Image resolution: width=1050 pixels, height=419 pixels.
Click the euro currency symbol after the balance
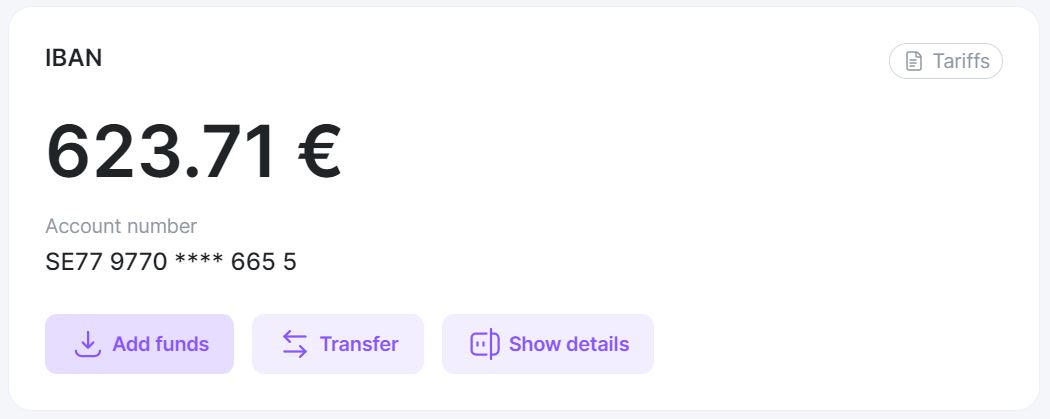[x=319, y=151]
